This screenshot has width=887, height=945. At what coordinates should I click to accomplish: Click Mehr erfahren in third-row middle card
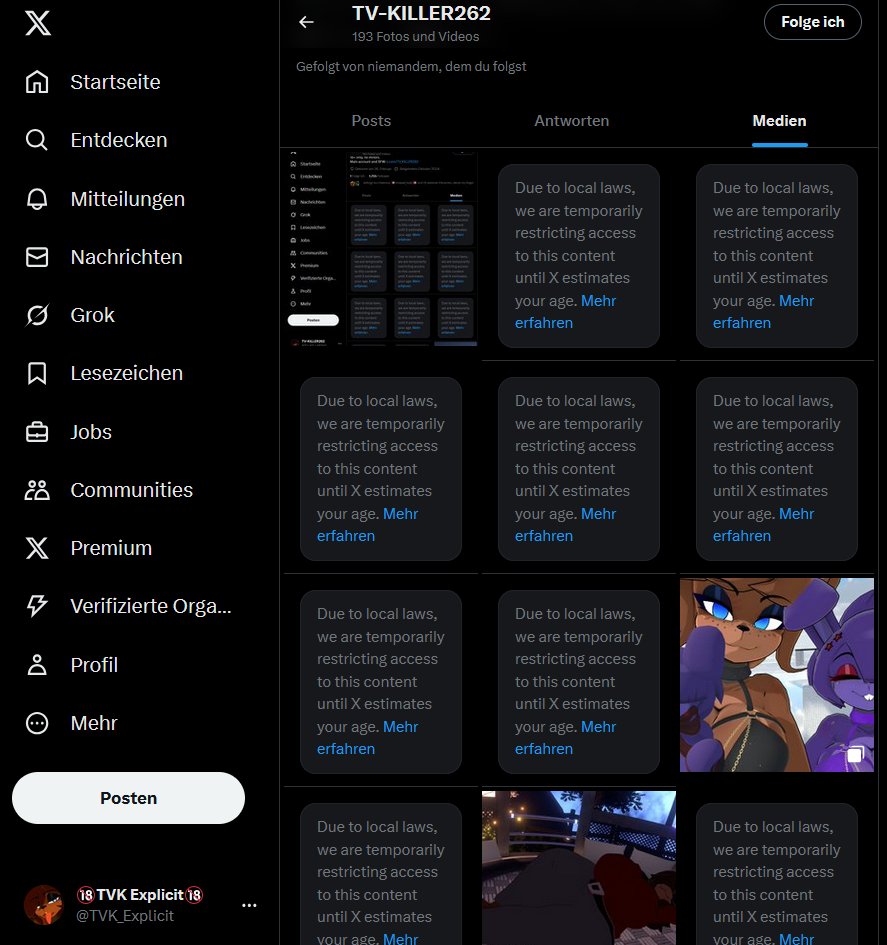[565, 738]
